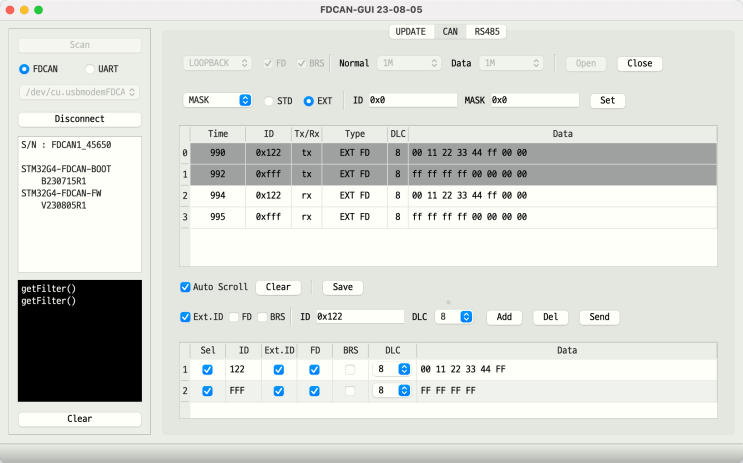Enable BRS checkbox in row 122

(x=350, y=370)
